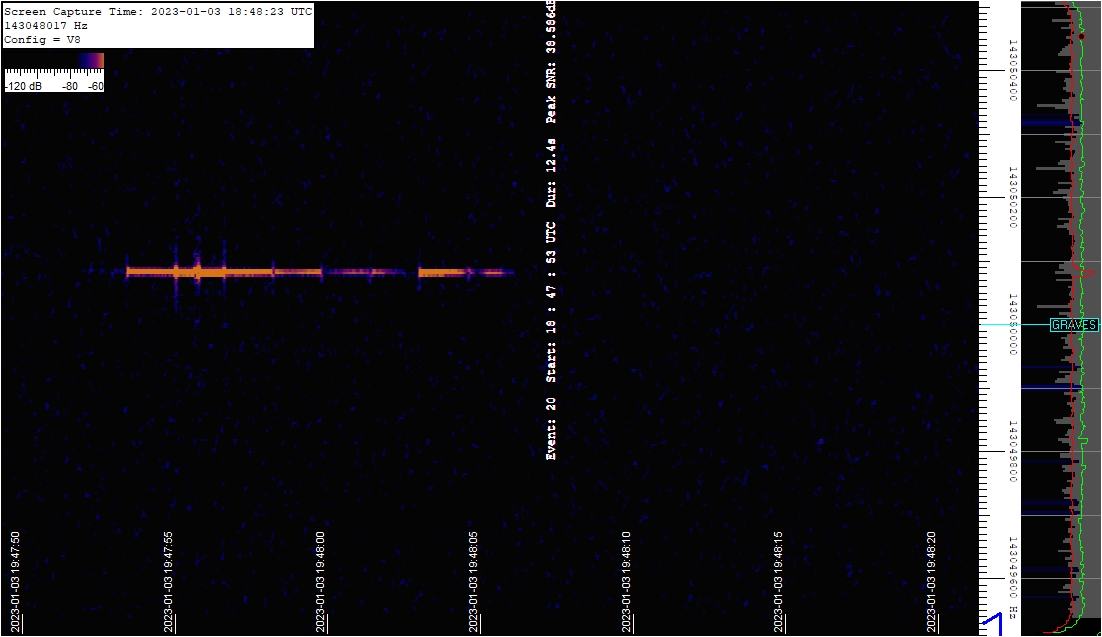Click the bright first segment of meteor echo
Screen dimensions: 1102x637
click(x=200, y=271)
